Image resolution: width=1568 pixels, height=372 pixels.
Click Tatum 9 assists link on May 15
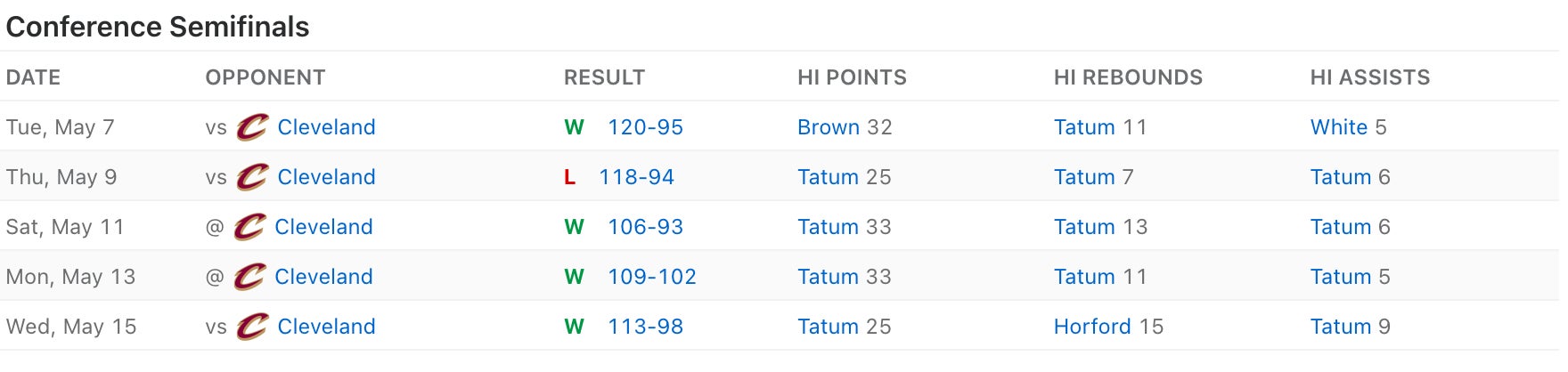pos(1340,327)
